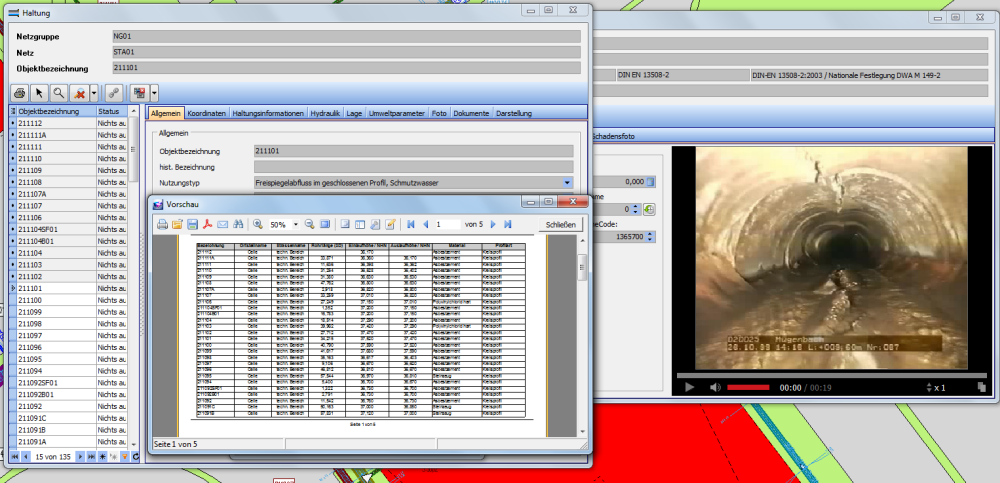The width and height of the screenshot is (1000, 483).
Task: Click the magnifier search tool in Haltung
Action: pos(59,93)
